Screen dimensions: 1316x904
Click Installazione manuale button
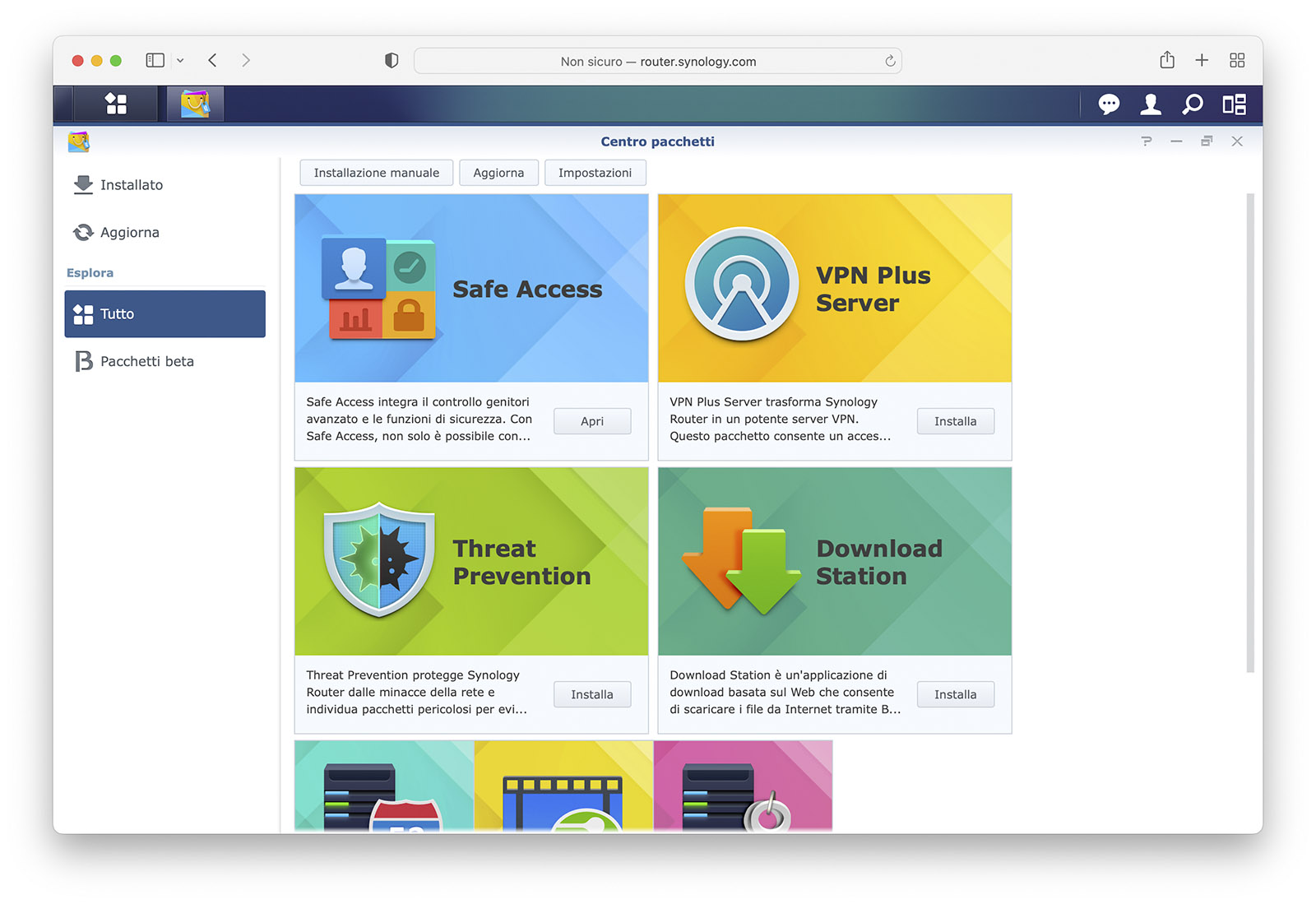pos(377,173)
